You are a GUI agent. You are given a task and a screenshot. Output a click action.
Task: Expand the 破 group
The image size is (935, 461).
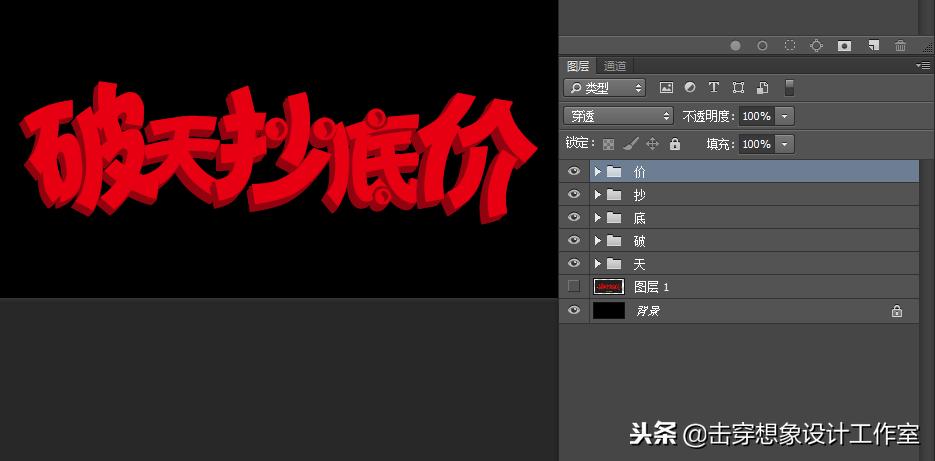click(597, 241)
